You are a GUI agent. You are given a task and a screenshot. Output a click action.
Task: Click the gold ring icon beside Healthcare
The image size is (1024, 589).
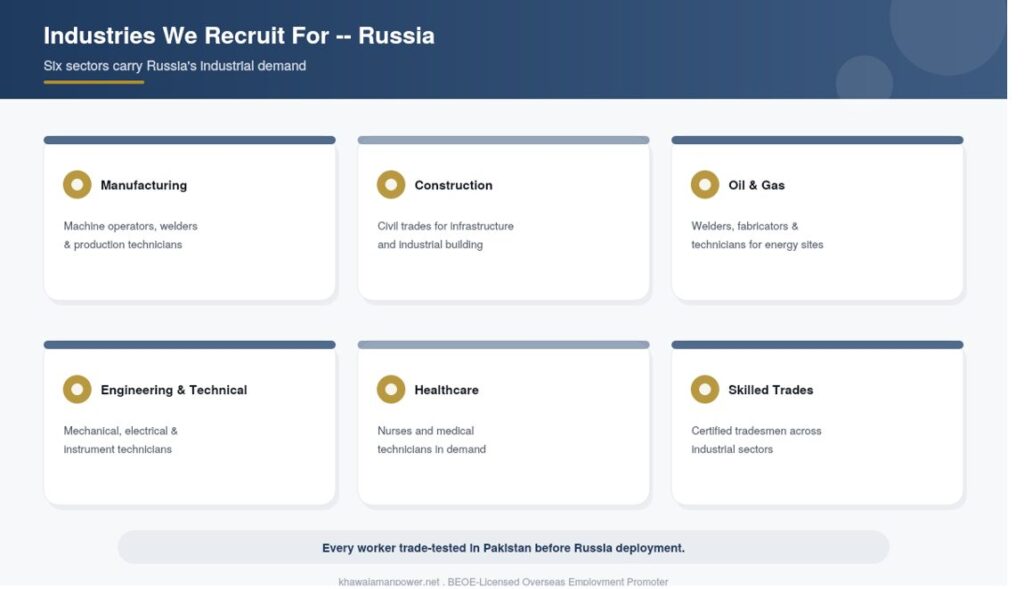(391, 390)
